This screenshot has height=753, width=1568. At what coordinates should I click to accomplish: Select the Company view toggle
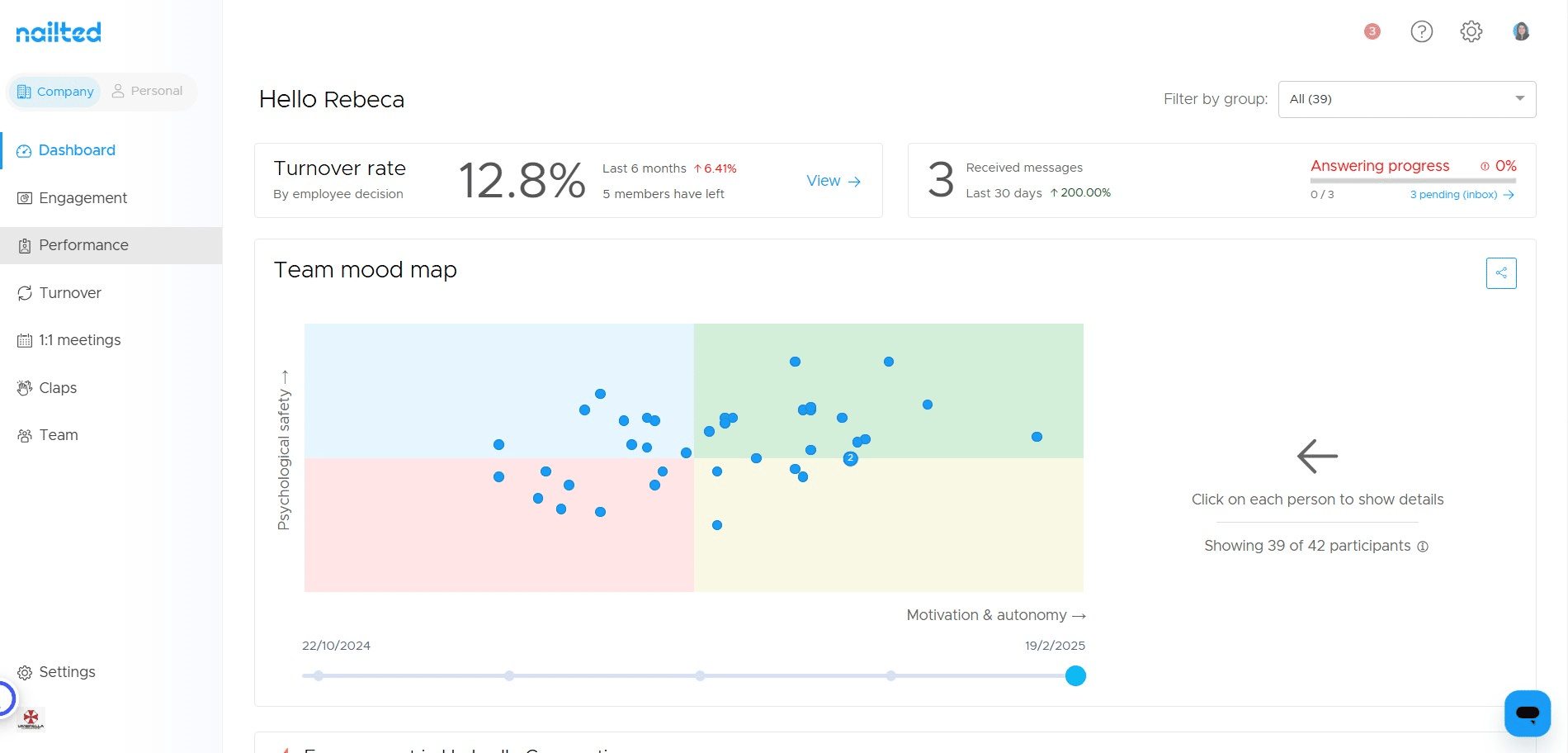[x=54, y=92]
